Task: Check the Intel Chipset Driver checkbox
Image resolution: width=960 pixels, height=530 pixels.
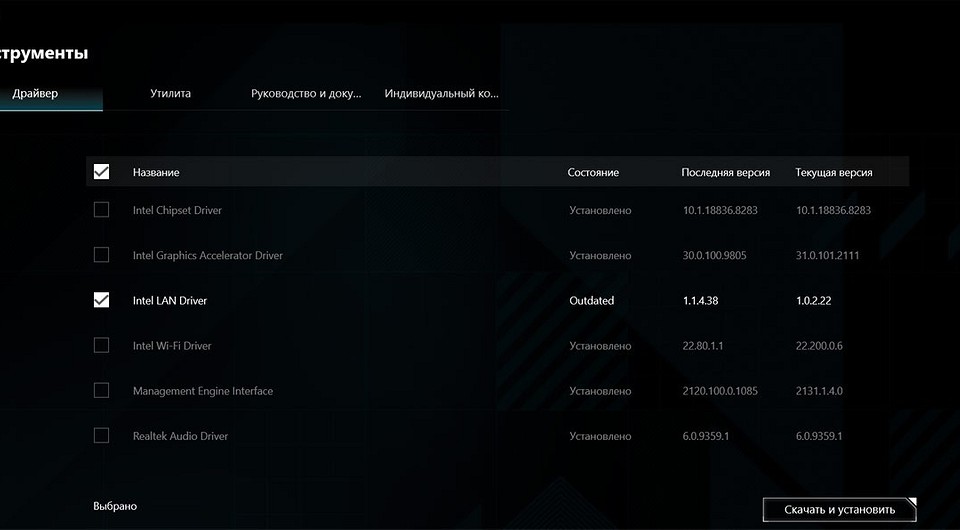Action: 102,210
